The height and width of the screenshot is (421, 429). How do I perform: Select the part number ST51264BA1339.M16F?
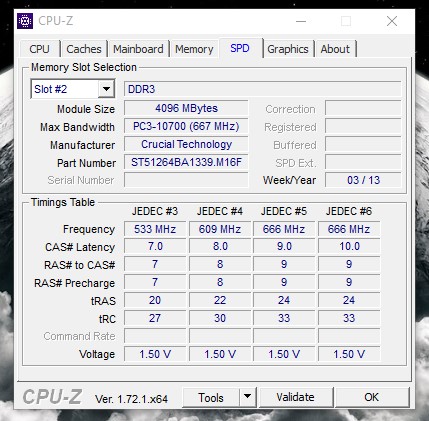pyautogui.click(x=186, y=162)
